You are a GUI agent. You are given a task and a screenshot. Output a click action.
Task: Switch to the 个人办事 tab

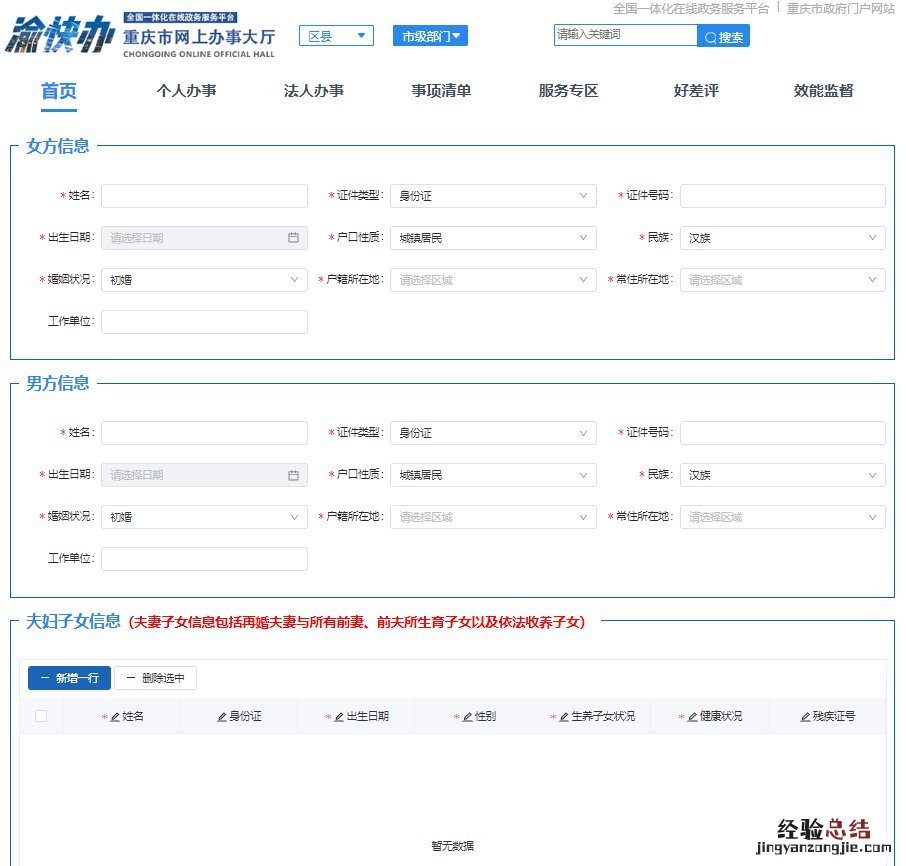point(186,91)
